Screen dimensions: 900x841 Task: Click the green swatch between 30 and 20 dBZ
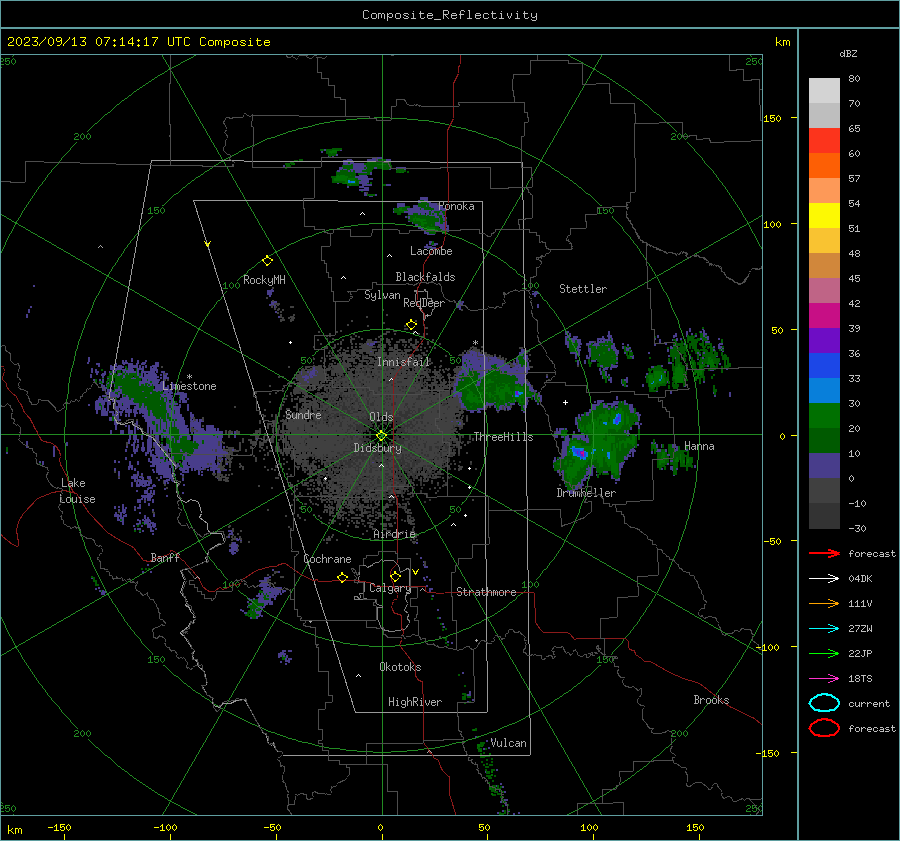tap(824, 416)
